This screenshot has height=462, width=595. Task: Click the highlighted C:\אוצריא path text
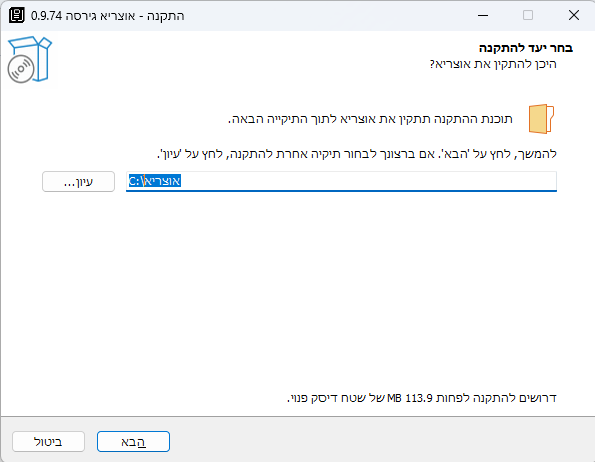[x=154, y=181]
